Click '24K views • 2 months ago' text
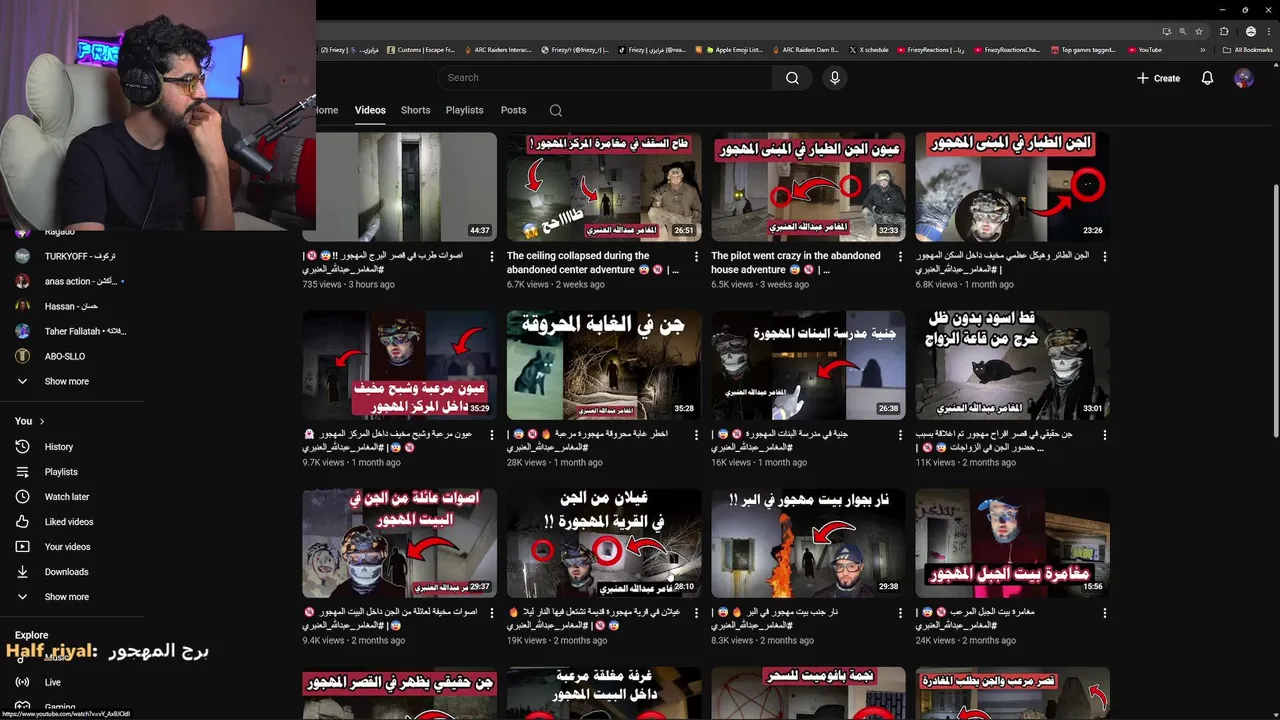Screen dimensions: 1280x720 (x=964, y=641)
